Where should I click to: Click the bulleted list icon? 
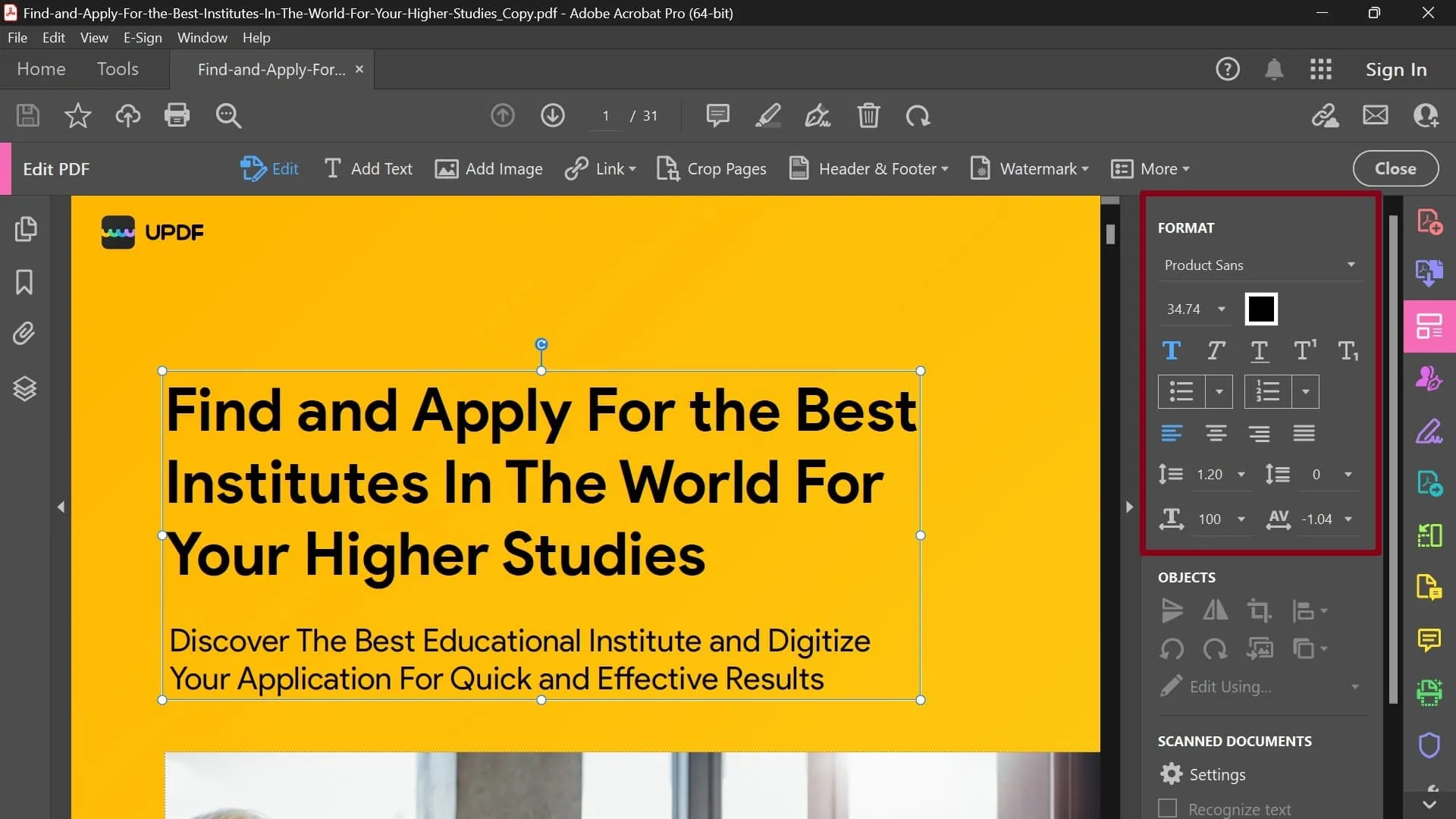click(x=1181, y=391)
